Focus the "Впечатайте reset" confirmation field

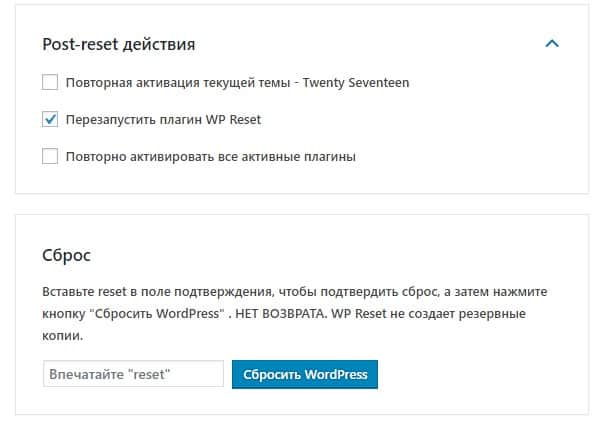pos(133,375)
